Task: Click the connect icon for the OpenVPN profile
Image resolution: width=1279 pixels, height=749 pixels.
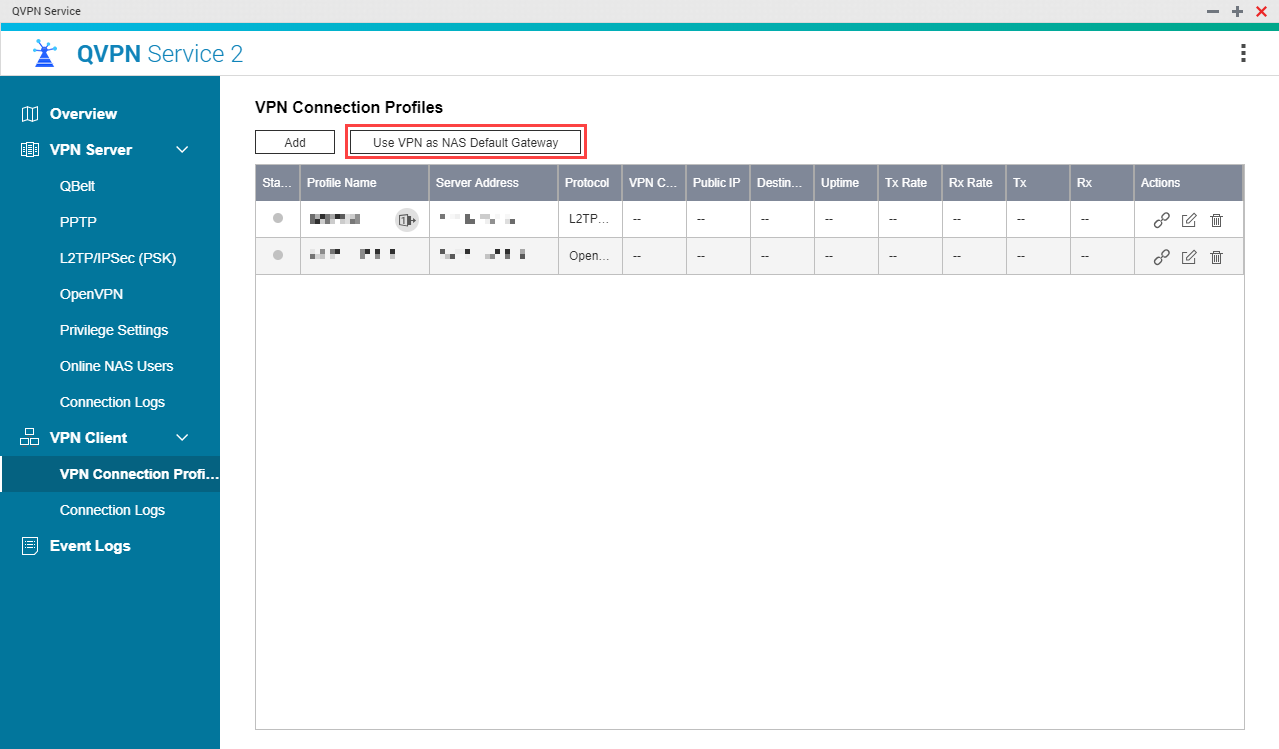Action: (x=1161, y=257)
